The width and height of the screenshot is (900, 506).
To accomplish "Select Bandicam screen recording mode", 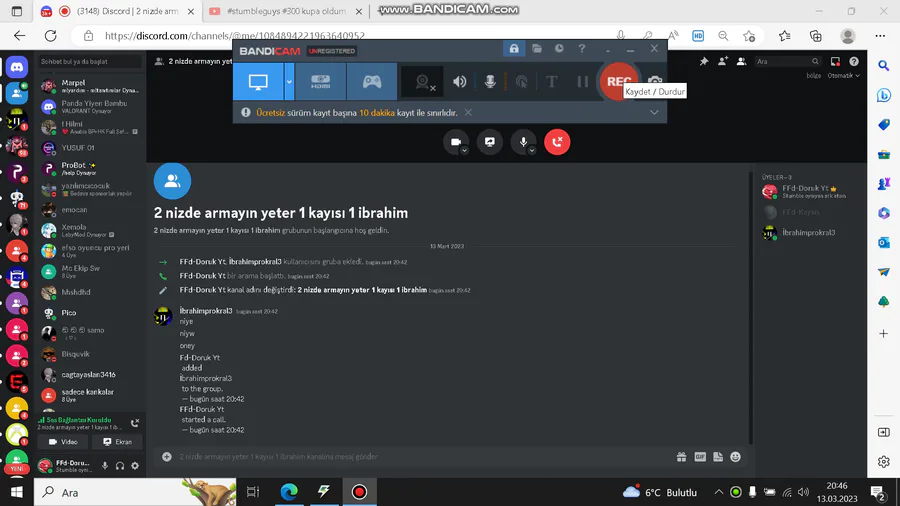I will (258, 81).
